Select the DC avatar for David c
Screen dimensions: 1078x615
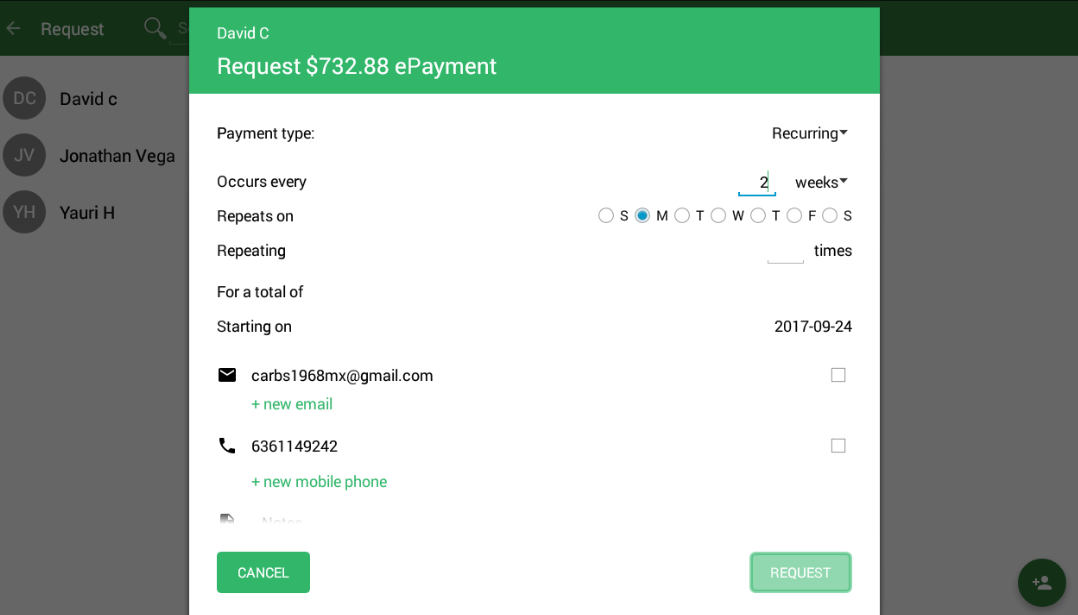coord(24,98)
